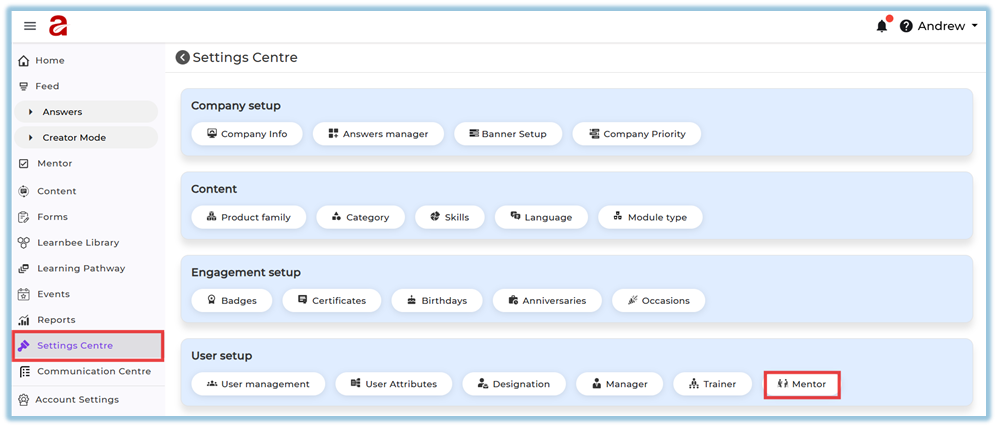Click the Learnbee Library sidebar icon
The height and width of the screenshot is (427, 997).
click(24, 243)
